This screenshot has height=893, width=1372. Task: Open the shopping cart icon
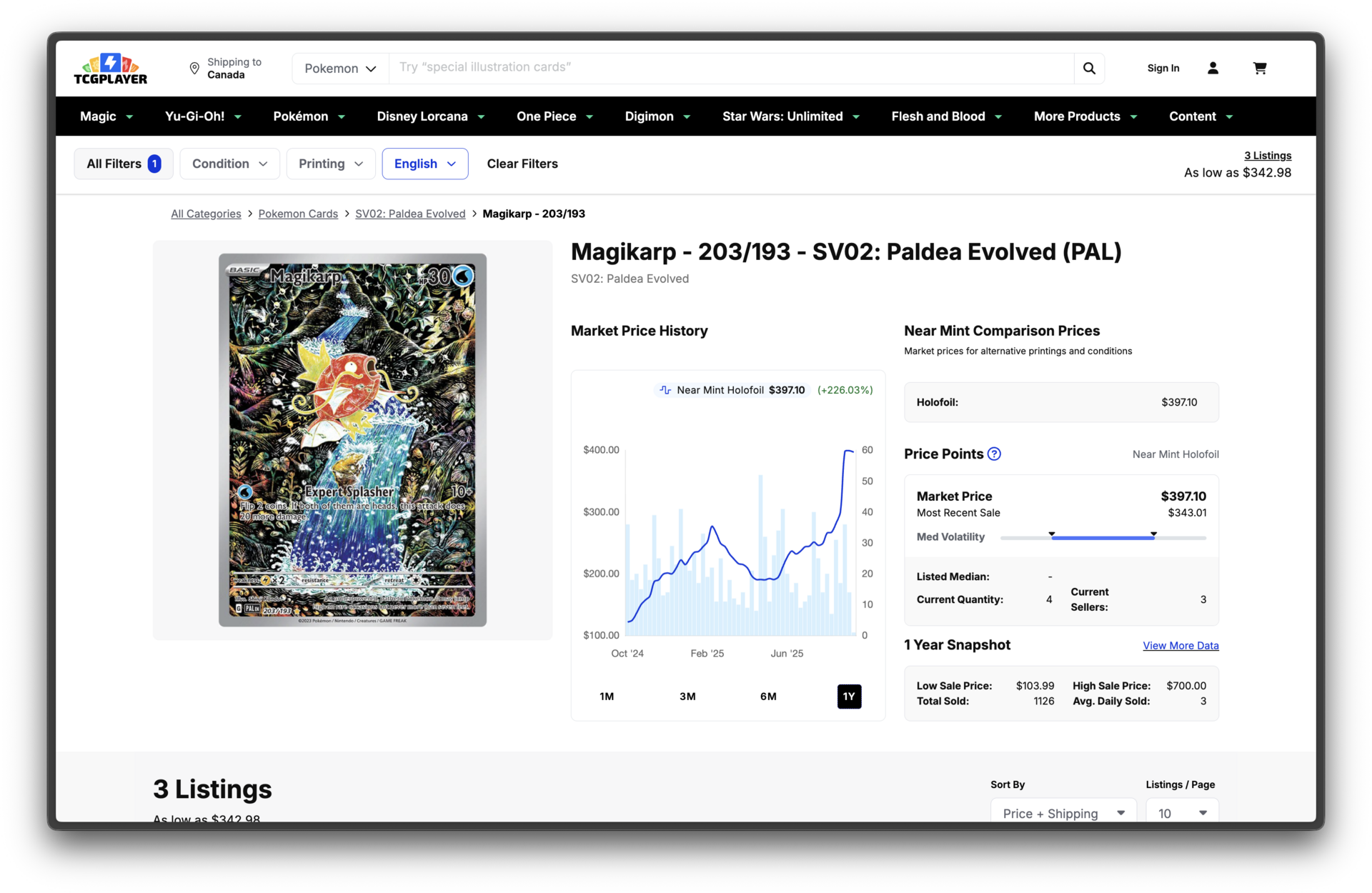(x=1260, y=69)
